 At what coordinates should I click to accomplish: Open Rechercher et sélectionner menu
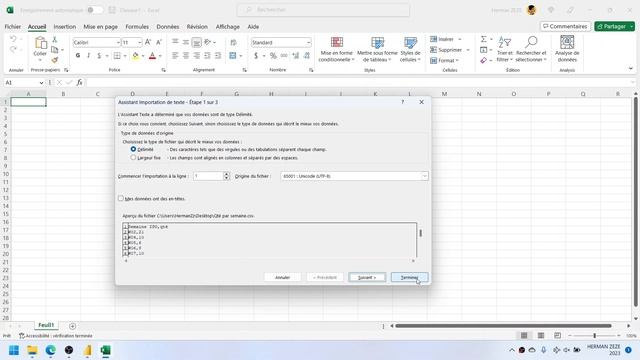pyautogui.click(x=531, y=49)
